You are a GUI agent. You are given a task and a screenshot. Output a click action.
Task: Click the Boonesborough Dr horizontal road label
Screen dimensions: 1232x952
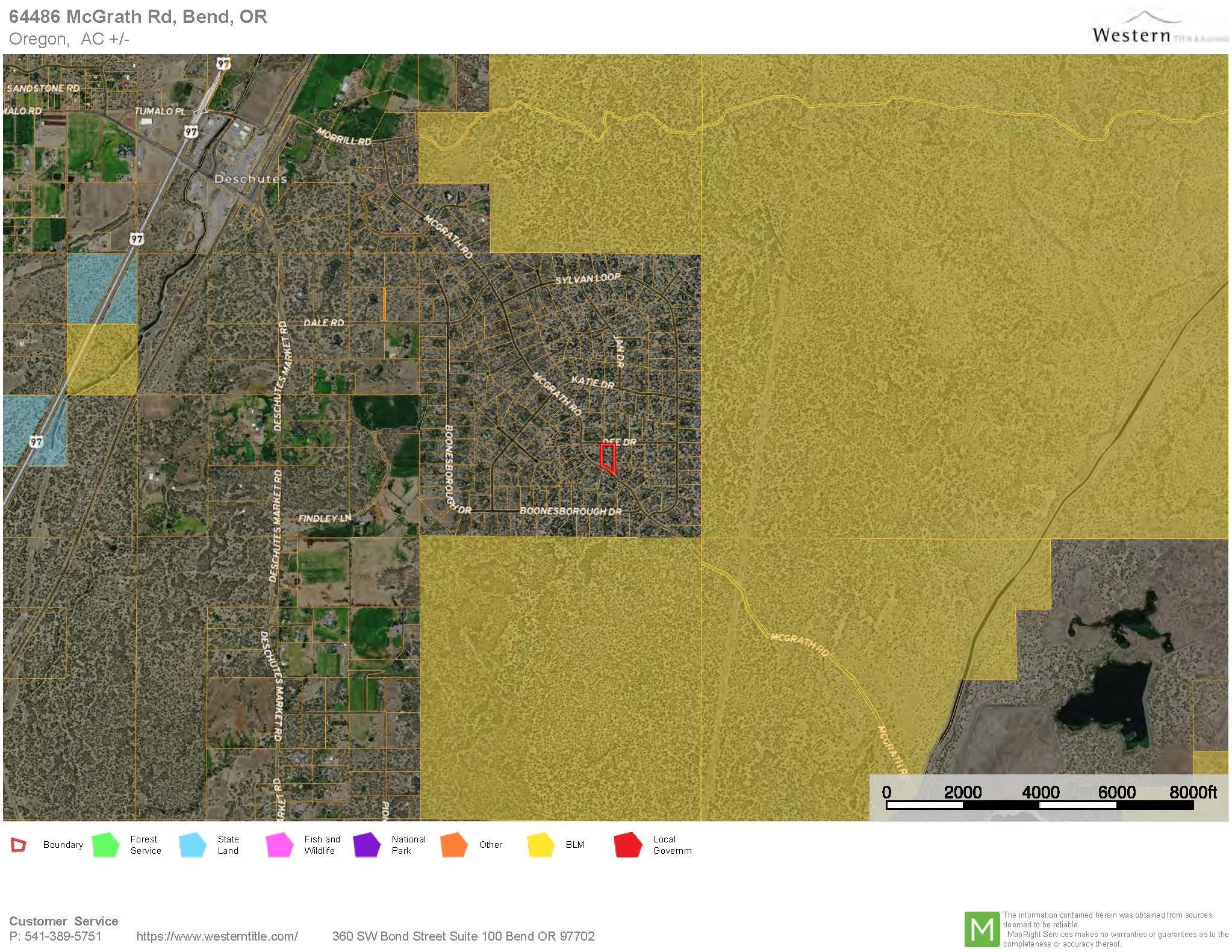[x=570, y=511]
